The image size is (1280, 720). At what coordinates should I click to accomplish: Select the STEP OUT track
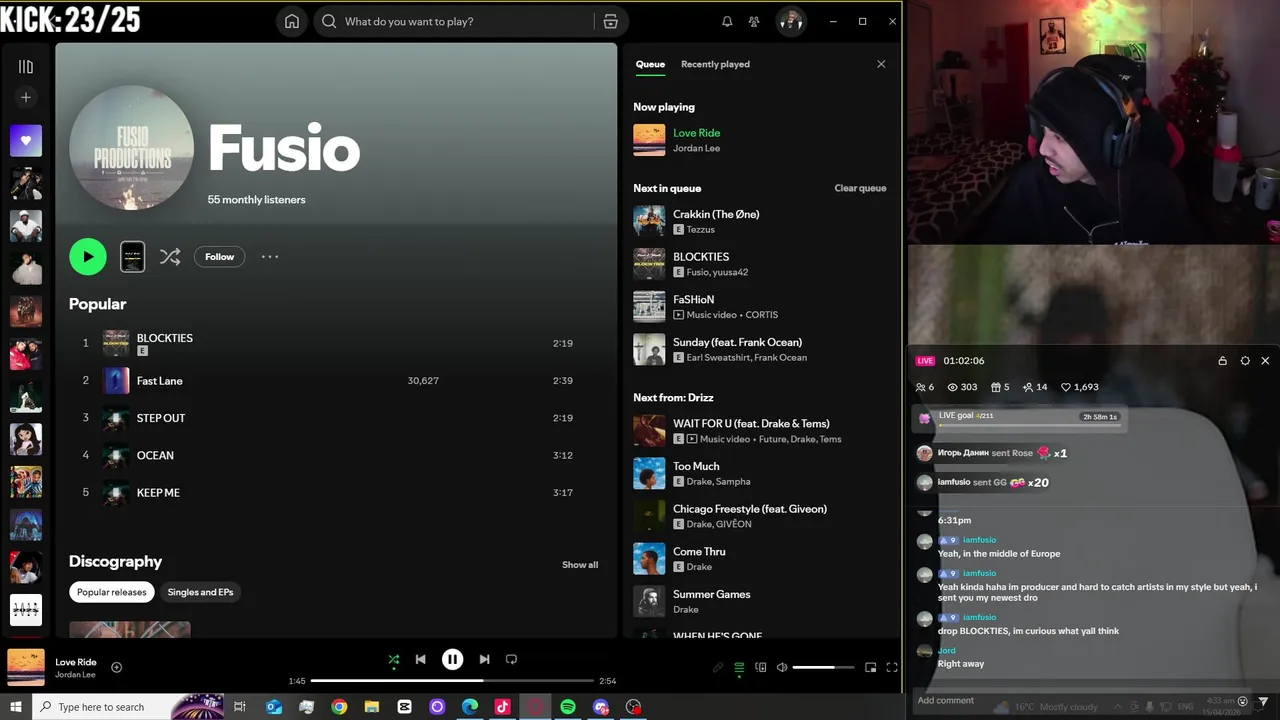[x=336, y=418]
